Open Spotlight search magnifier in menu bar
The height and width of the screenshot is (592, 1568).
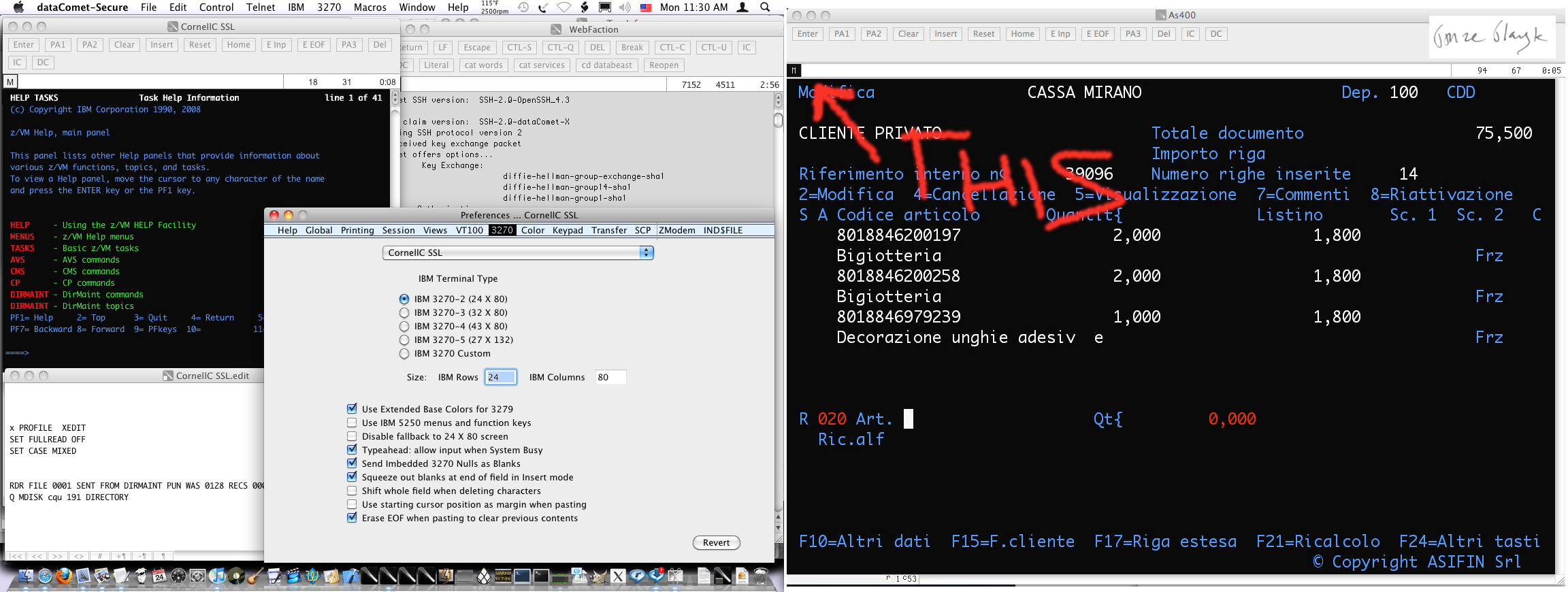pyautogui.click(x=766, y=7)
